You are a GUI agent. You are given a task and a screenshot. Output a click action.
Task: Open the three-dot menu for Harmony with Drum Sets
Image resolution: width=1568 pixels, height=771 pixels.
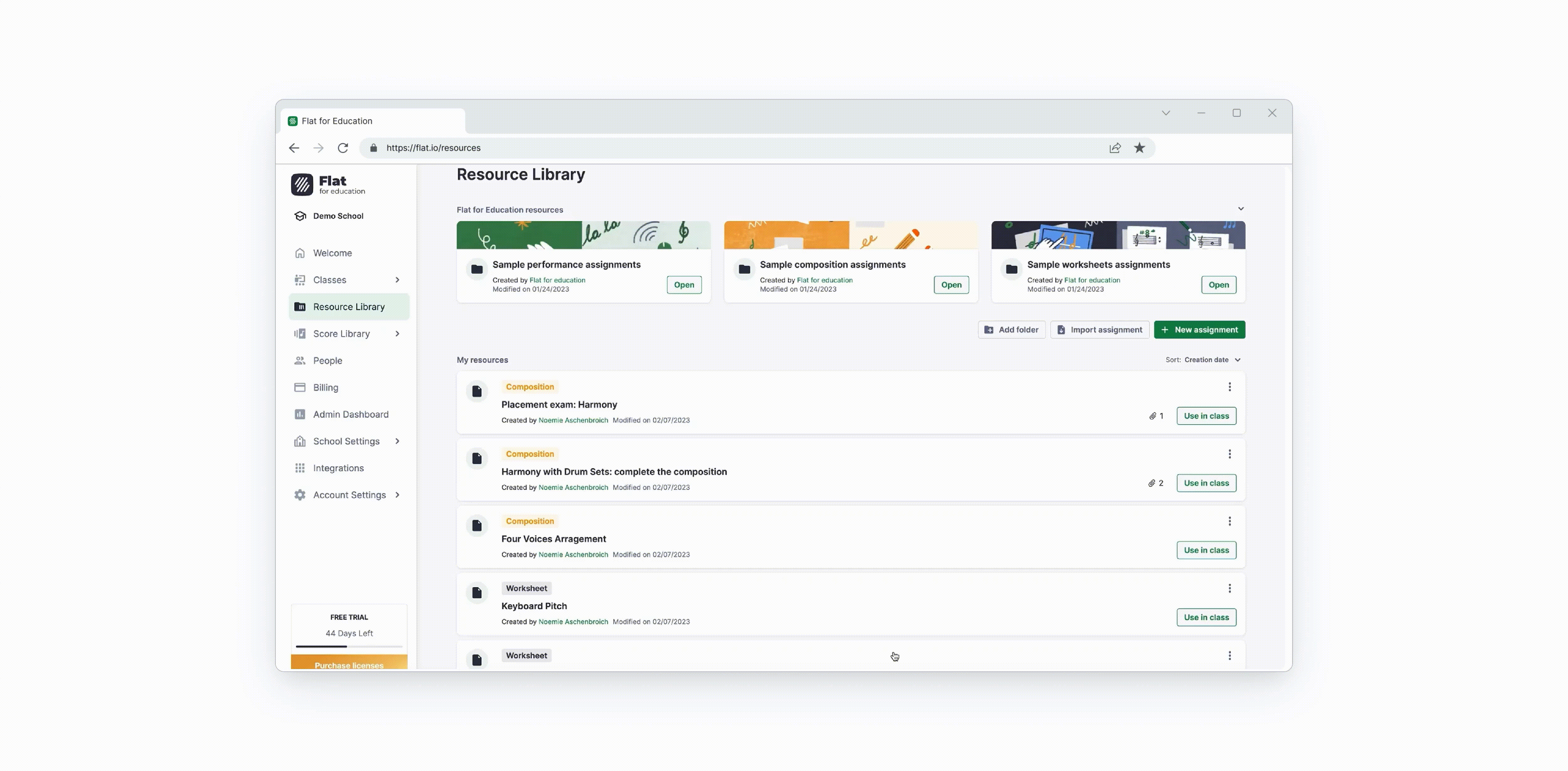pyautogui.click(x=1230, y=454)
